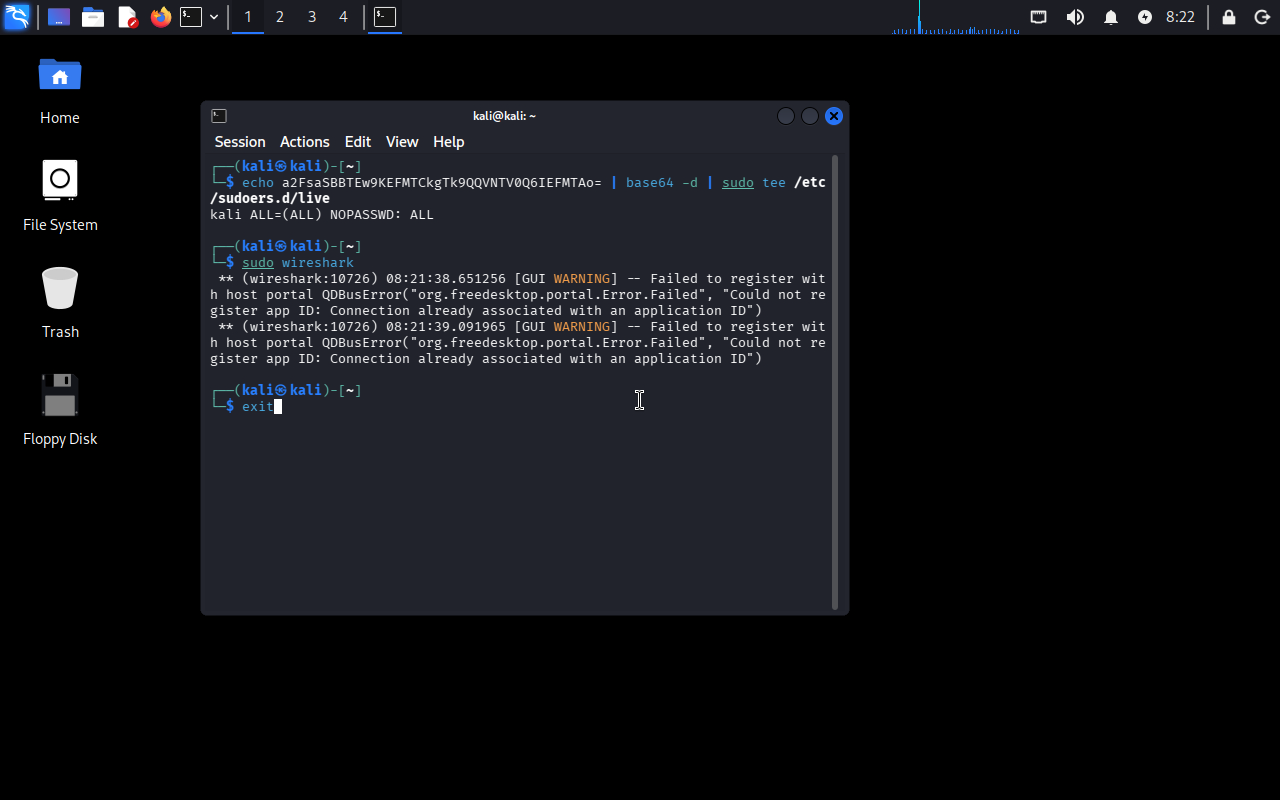Show notifications via the bell icon
The height and width of the screenshot is (800, 1280).
click(x=1110, y=17)
